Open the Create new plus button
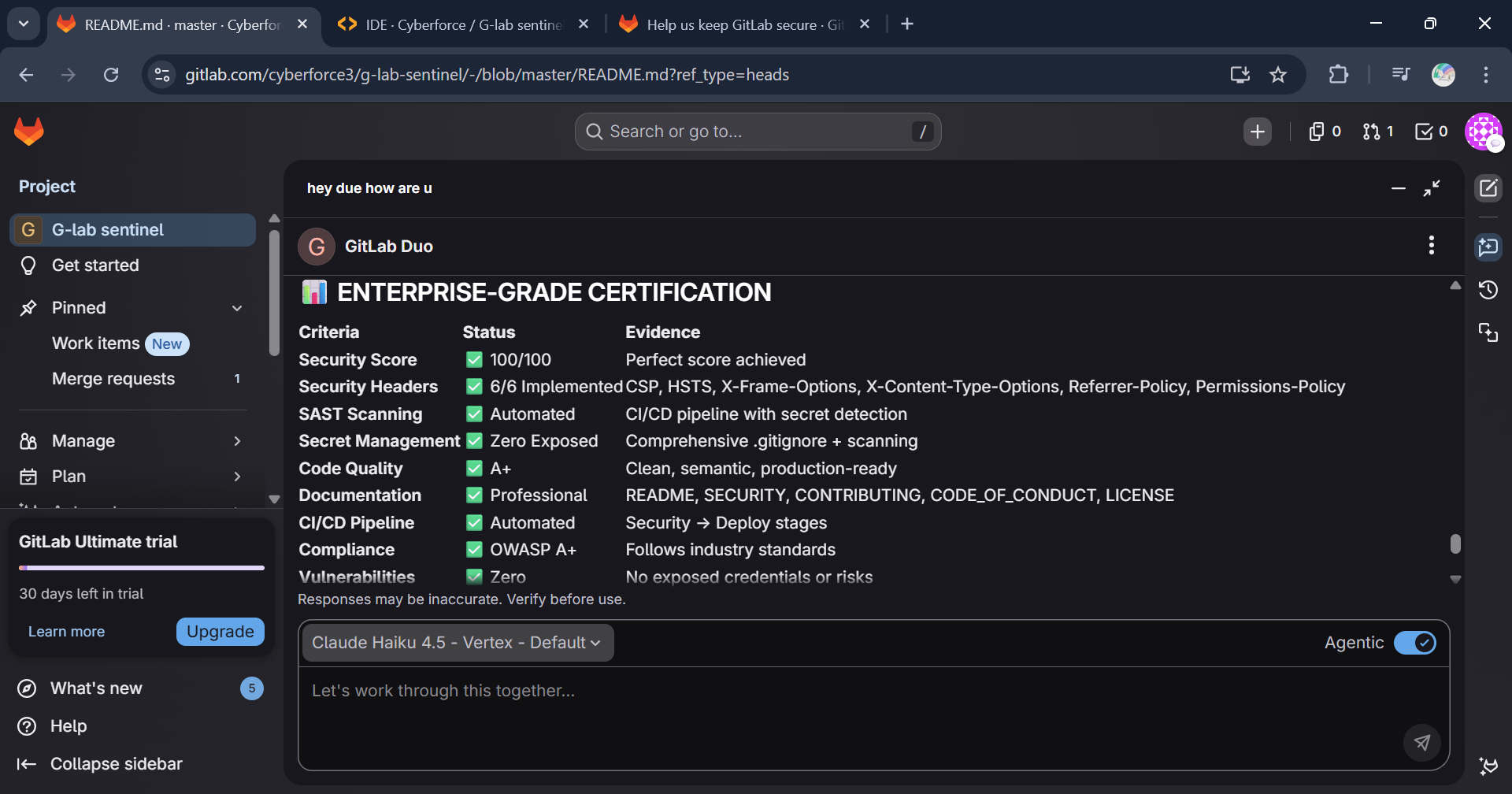Image resolution: width=1512 pixels, height=794 pixels. click(1258, 132)
